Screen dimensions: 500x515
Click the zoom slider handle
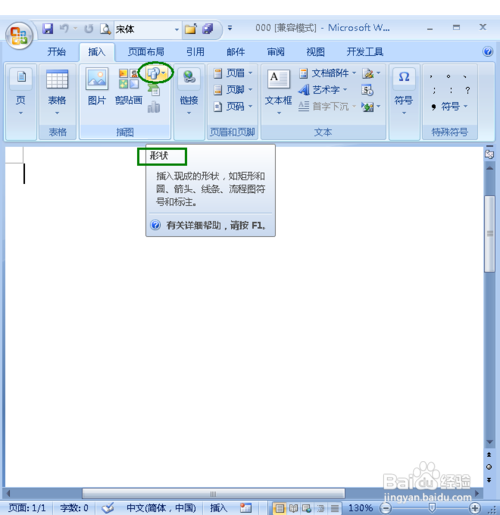pos(432,508)
